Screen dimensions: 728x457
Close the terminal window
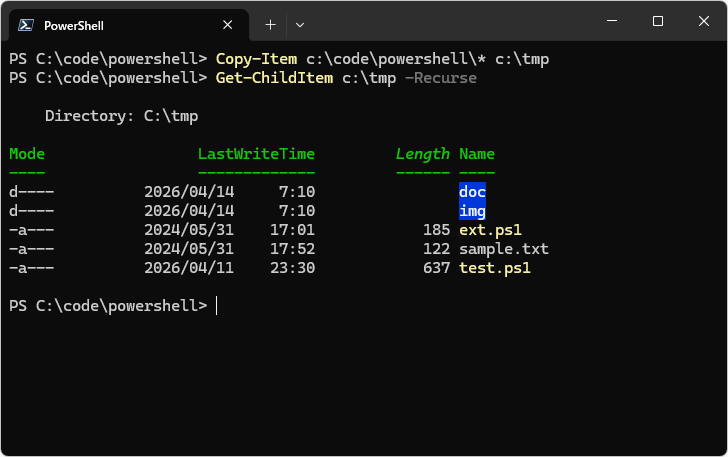[x=703, y=21]
